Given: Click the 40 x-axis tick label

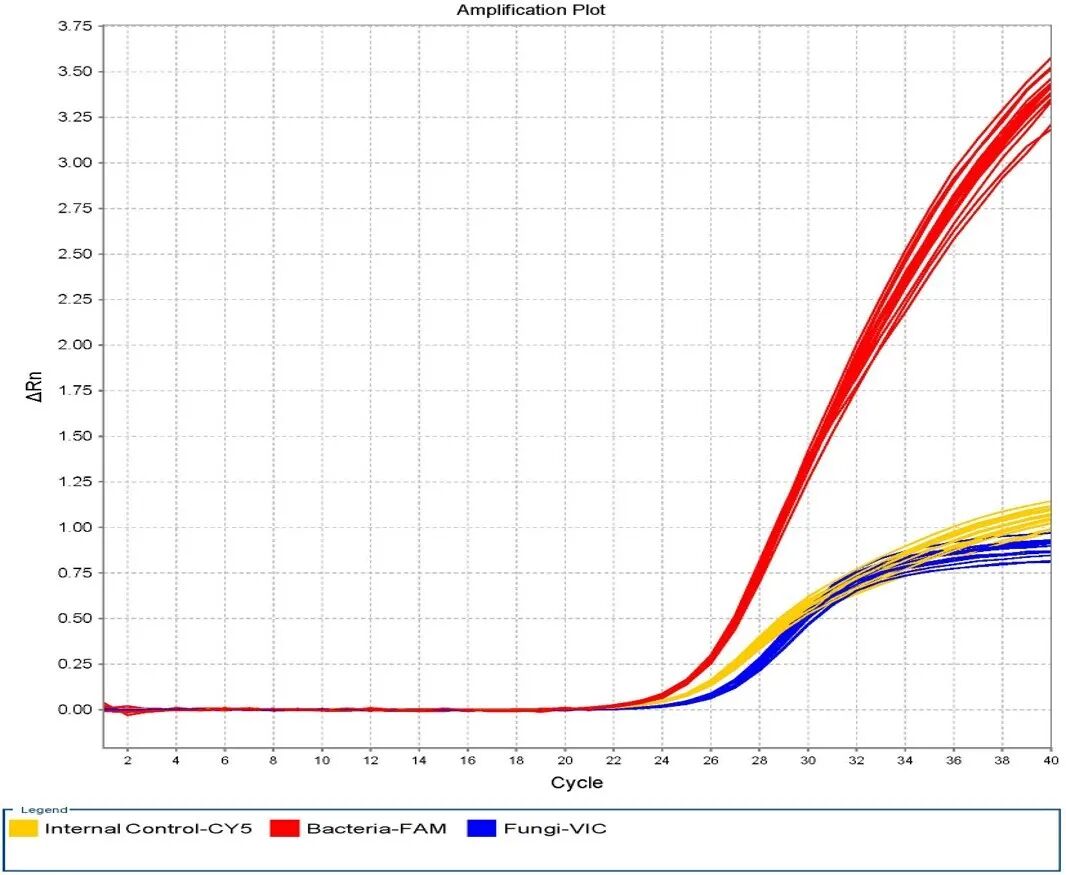Looking at the screenshot, I should (1050, 760).
